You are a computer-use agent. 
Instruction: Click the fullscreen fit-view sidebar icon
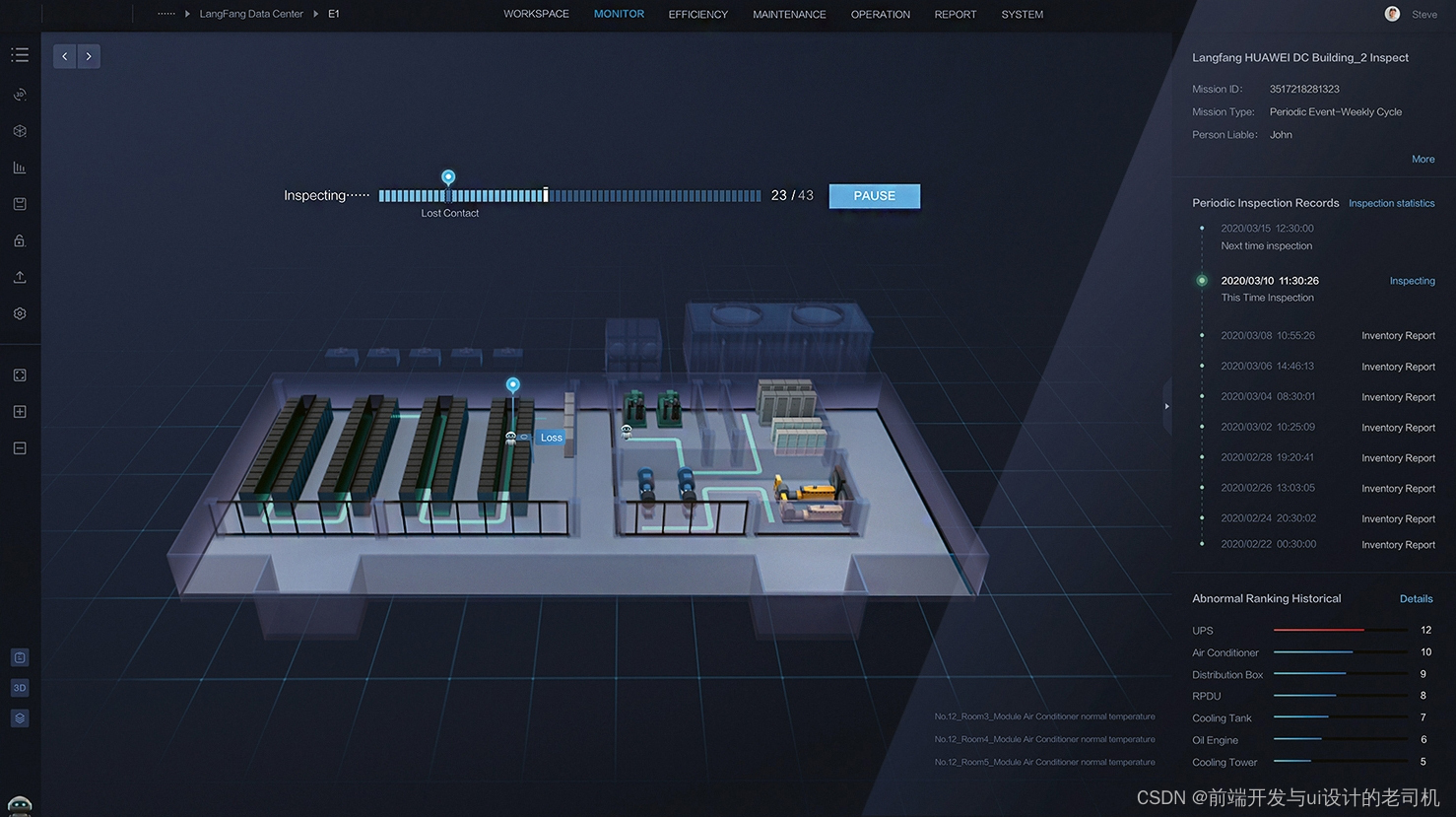click(x=20, y=375)
